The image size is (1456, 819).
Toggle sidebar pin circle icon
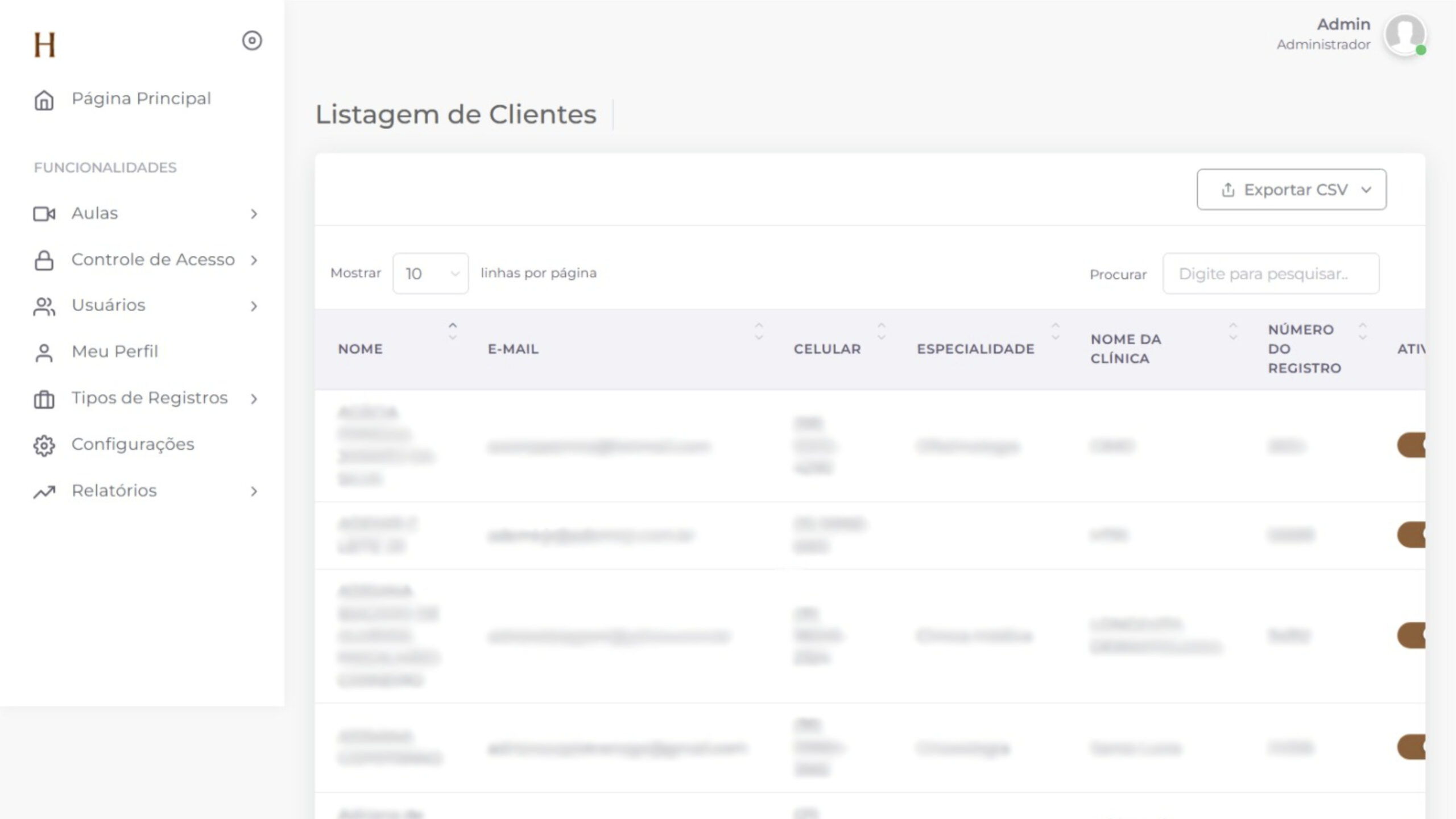click(252, 40)
